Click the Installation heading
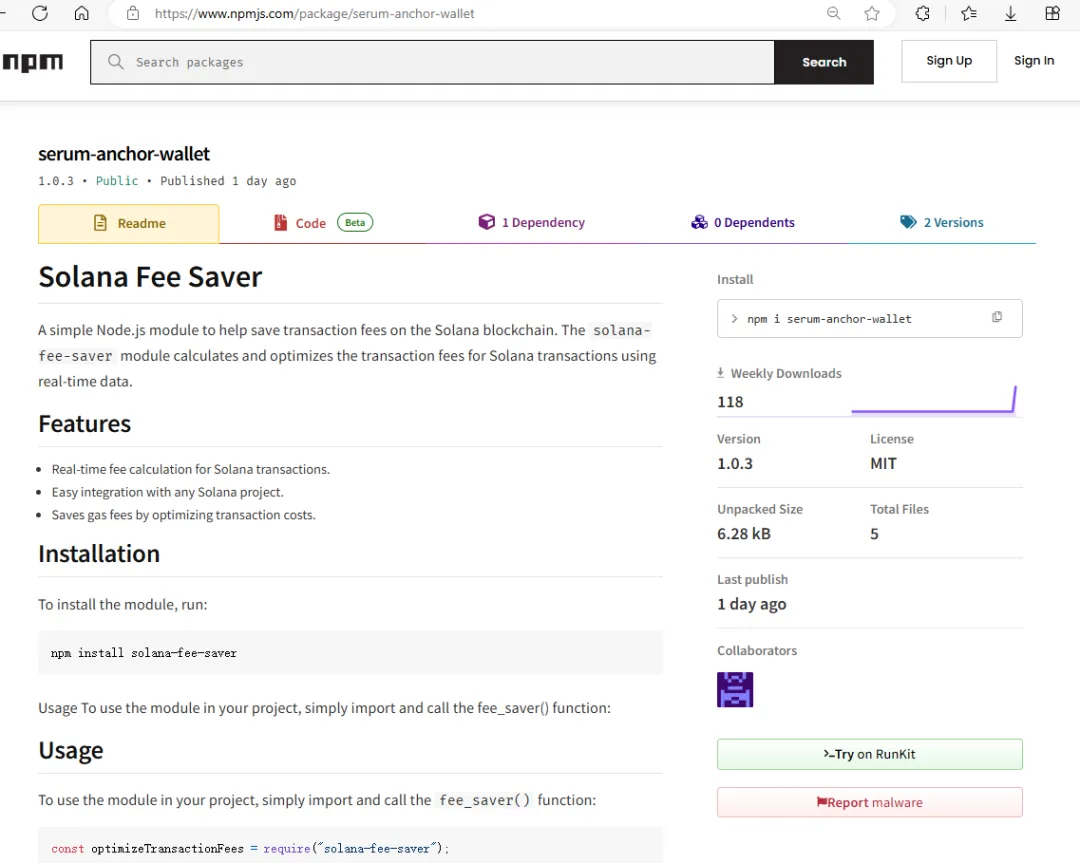The image size is (1080, 863). click(x=99, y=554)
